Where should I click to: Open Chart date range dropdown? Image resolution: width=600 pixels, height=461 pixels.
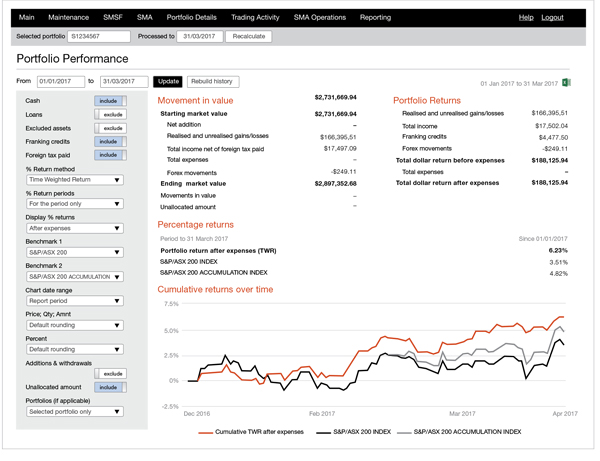[x=75, y=301]
